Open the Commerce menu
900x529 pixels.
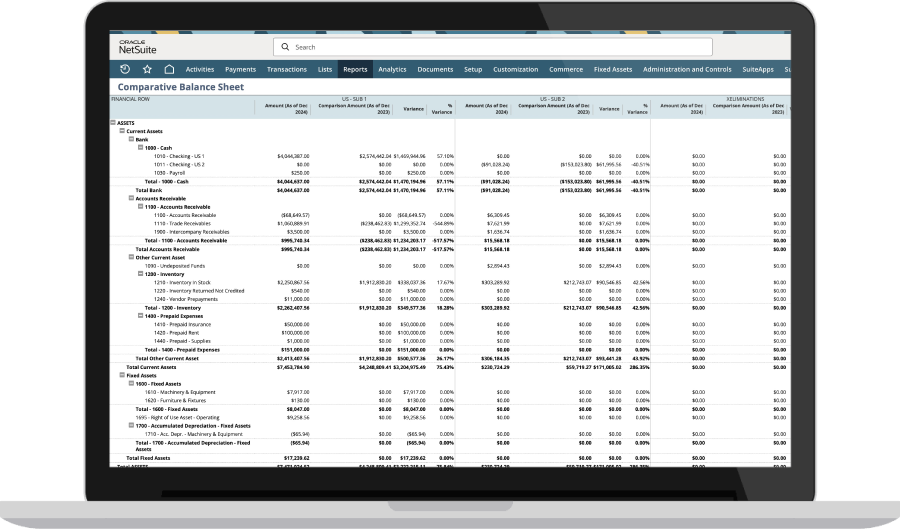coord(566,69)
